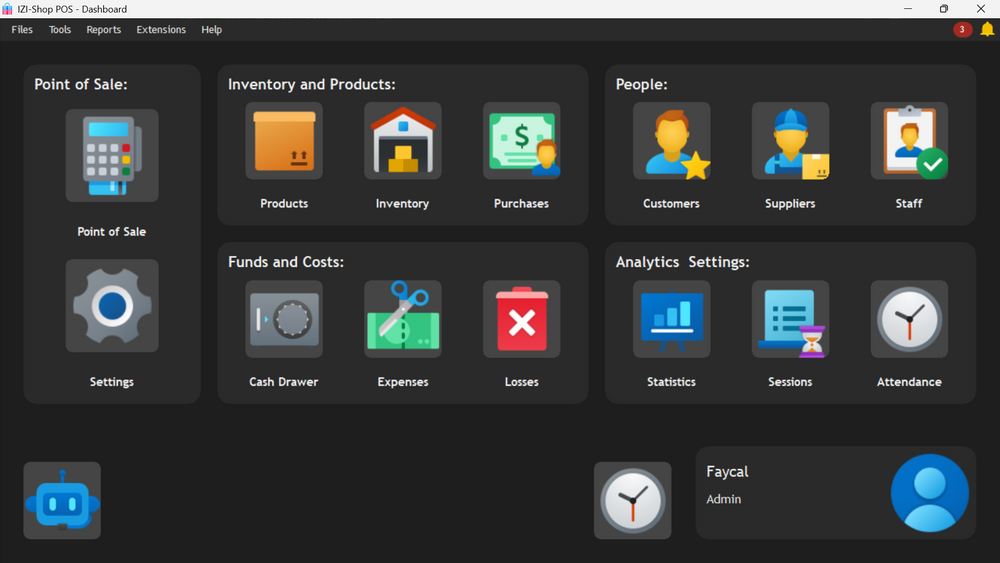Open the Losses trash bin icon

(521, 319)
